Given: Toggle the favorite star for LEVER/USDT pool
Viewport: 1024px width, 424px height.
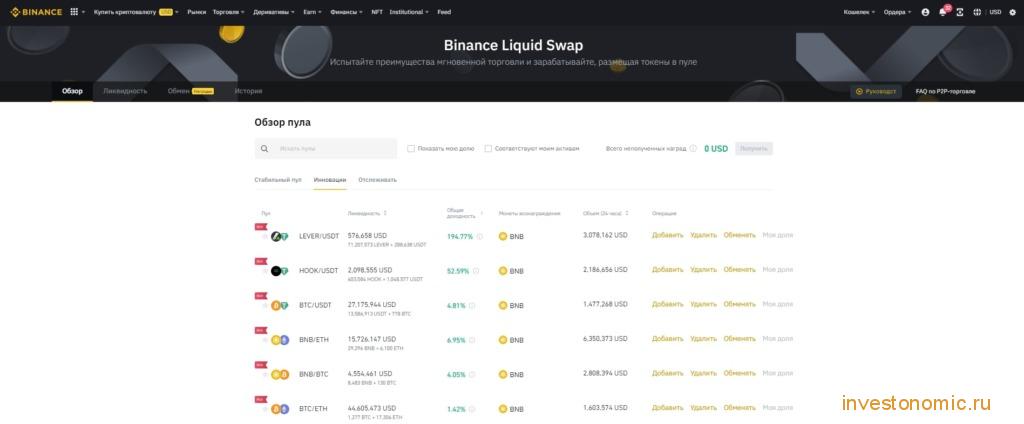Looking at the screenshot, I should (x=265, y=236).
